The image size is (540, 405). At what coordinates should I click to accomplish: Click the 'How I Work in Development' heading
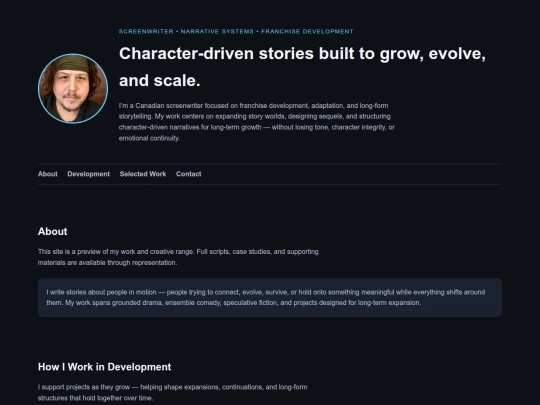click(104, 367)
